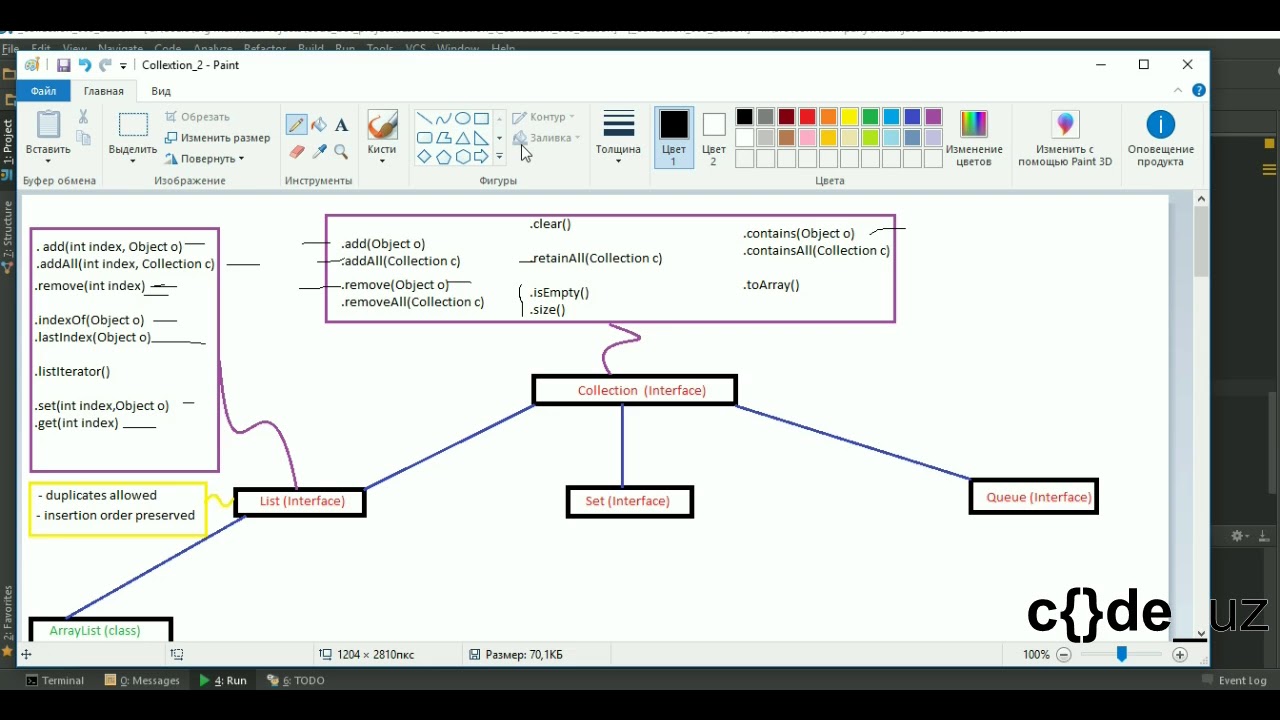1280x720 pixels.
Task: Switch to the Вид tab
Action: tap(161, 91)
